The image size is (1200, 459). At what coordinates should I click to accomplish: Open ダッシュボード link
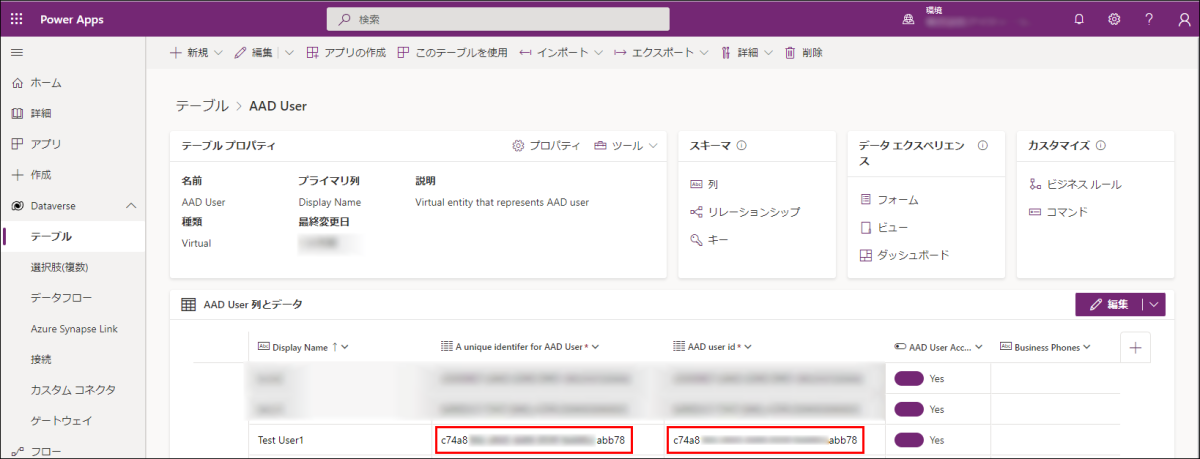click(x=904, y=255)
